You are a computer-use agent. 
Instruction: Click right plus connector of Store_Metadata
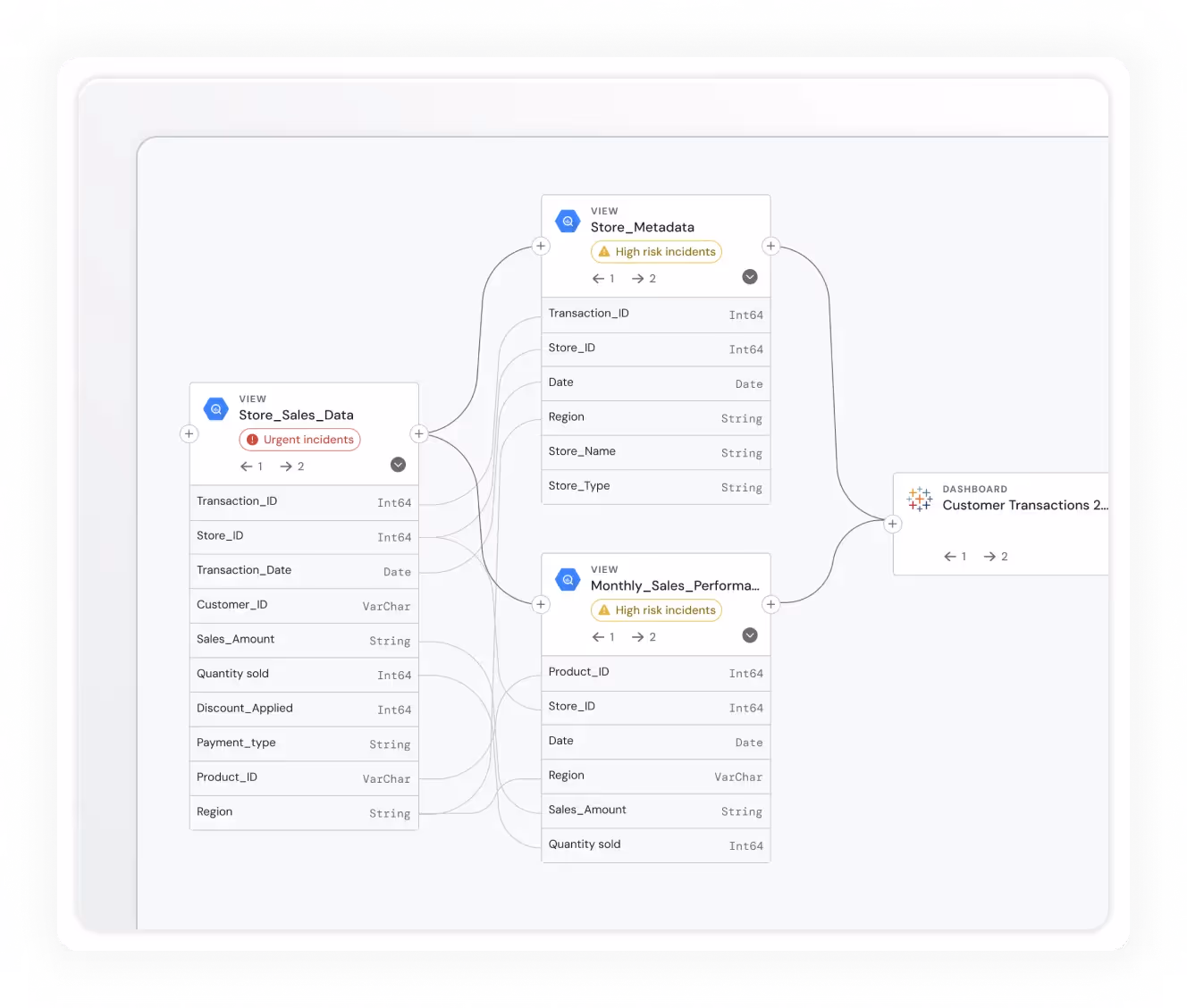[770, 246]
